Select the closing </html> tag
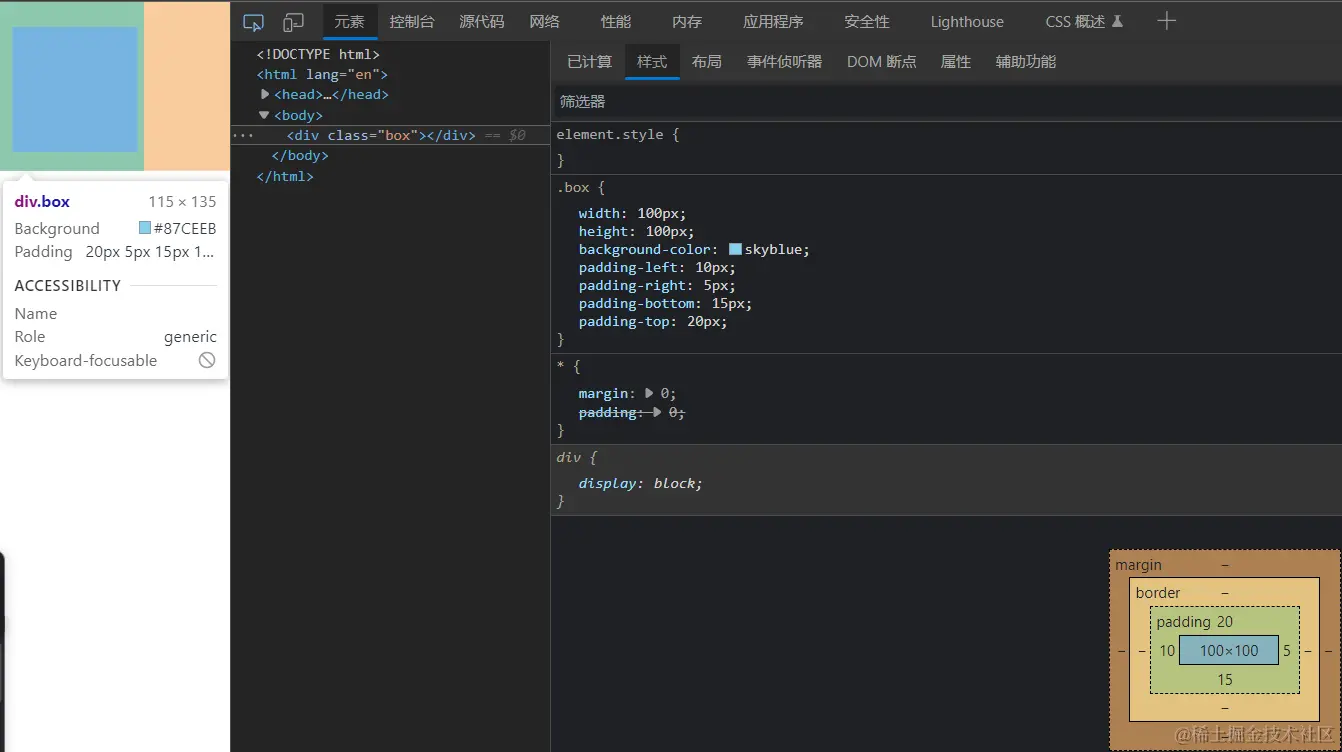The width and height of the screenshot is (1342, 752). (285, 176)
